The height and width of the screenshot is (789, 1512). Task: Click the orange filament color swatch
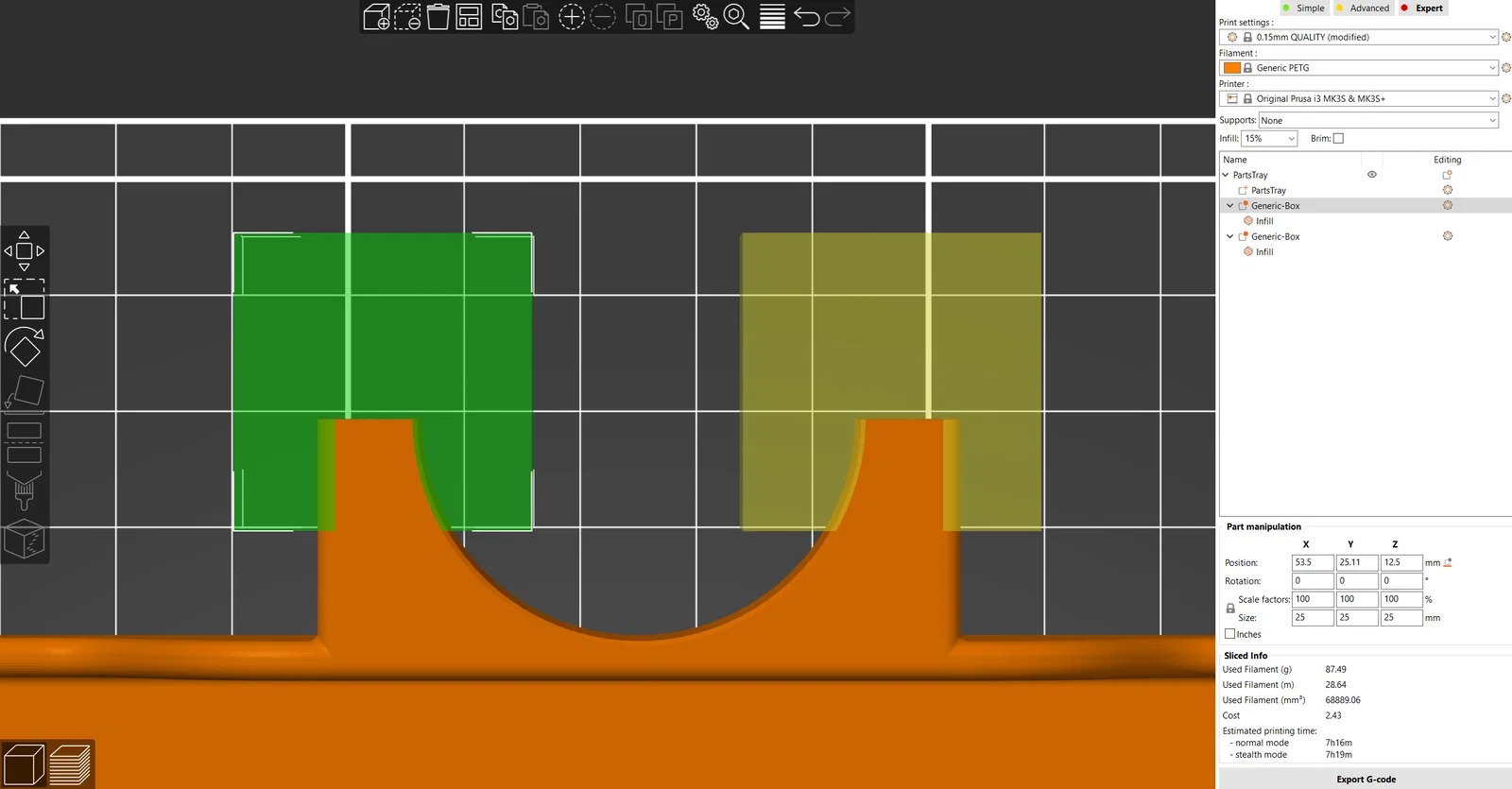coord(1232,68)
